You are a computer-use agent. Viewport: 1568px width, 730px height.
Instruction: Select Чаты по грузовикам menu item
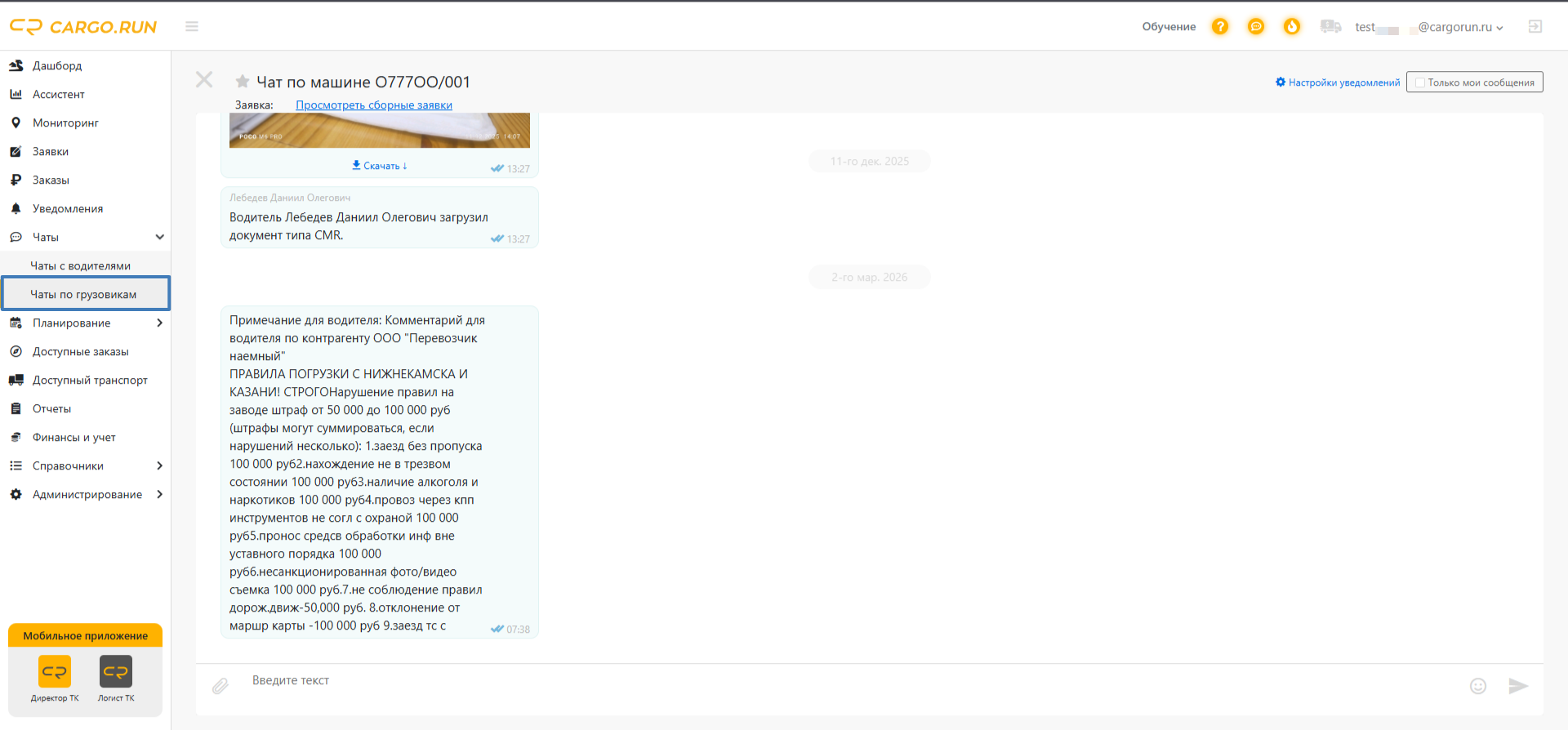85,294
